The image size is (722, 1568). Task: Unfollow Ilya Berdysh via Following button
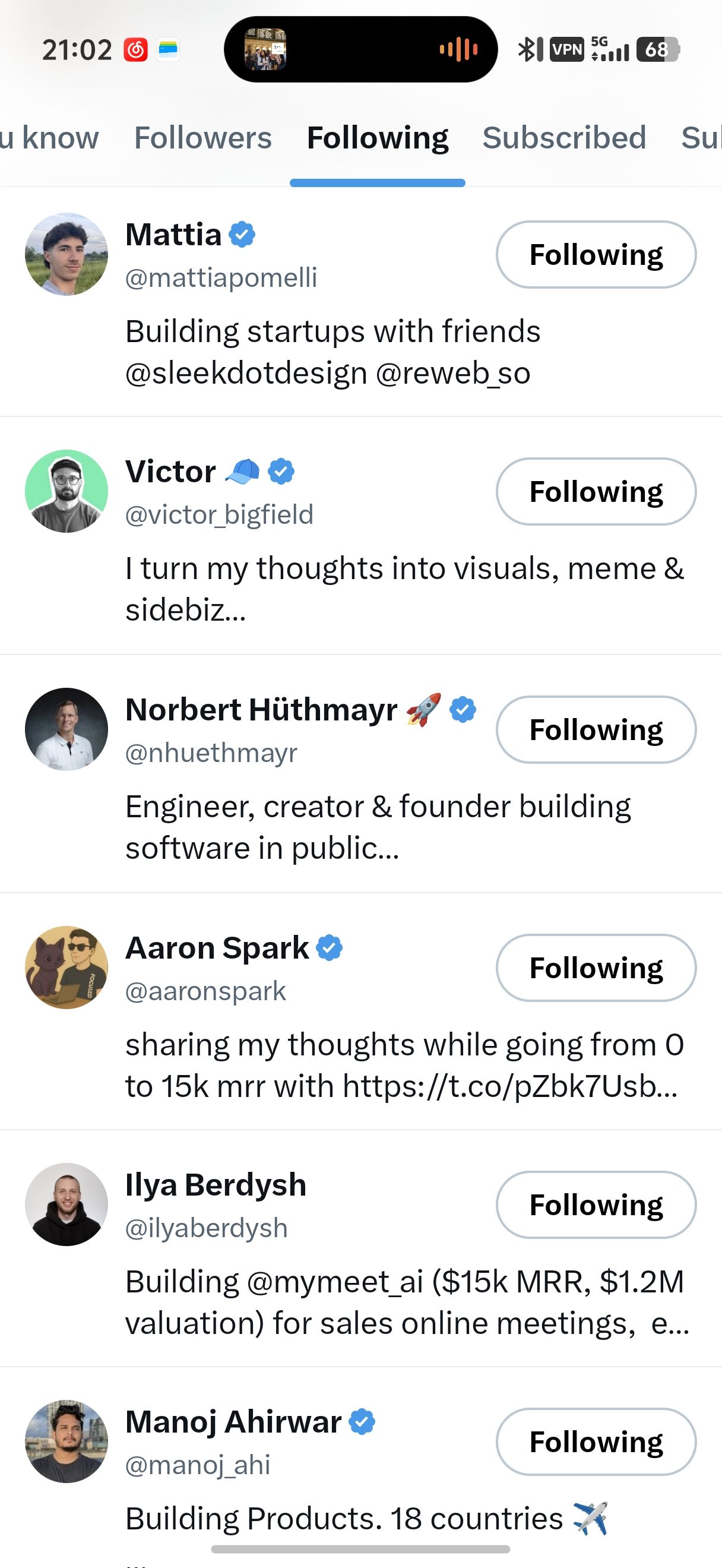coord(596,1204)
